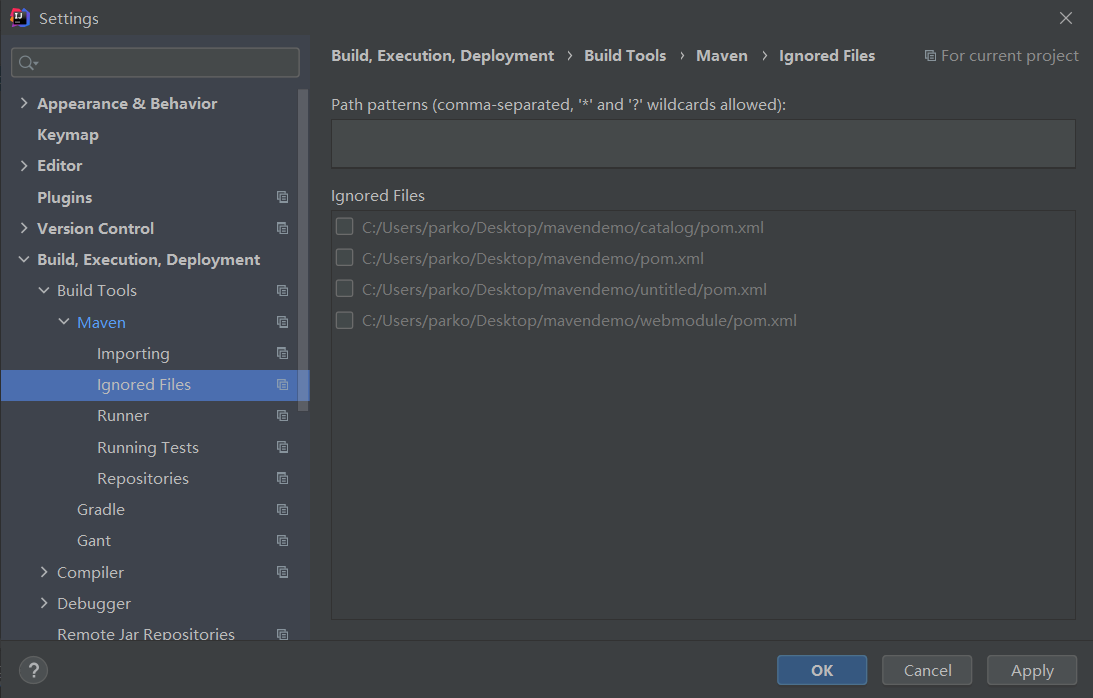This screenshot has height=698, width=1093.
Task: Toggle the webmodule/pom.xml checkbox
Action: 344,320
